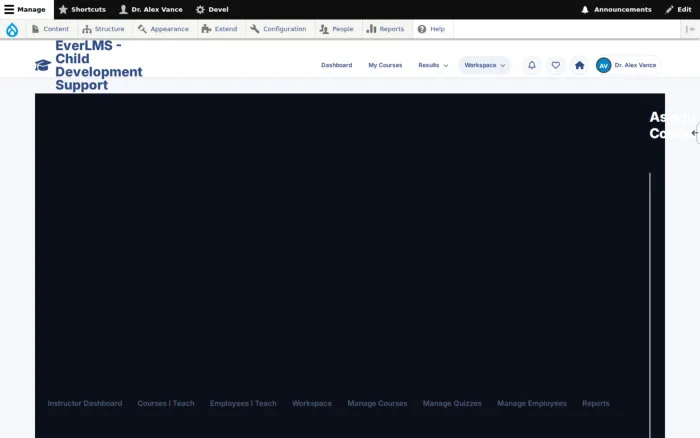
Task: Expand the Results dropdown menu
Action: [433, 65]
